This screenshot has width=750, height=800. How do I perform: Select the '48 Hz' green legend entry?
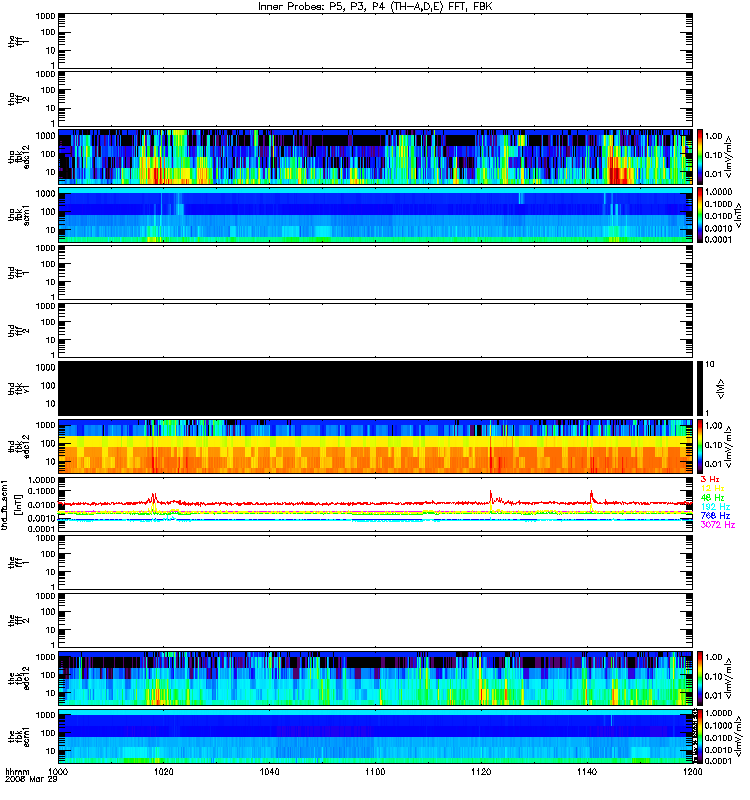coord(712,498)
